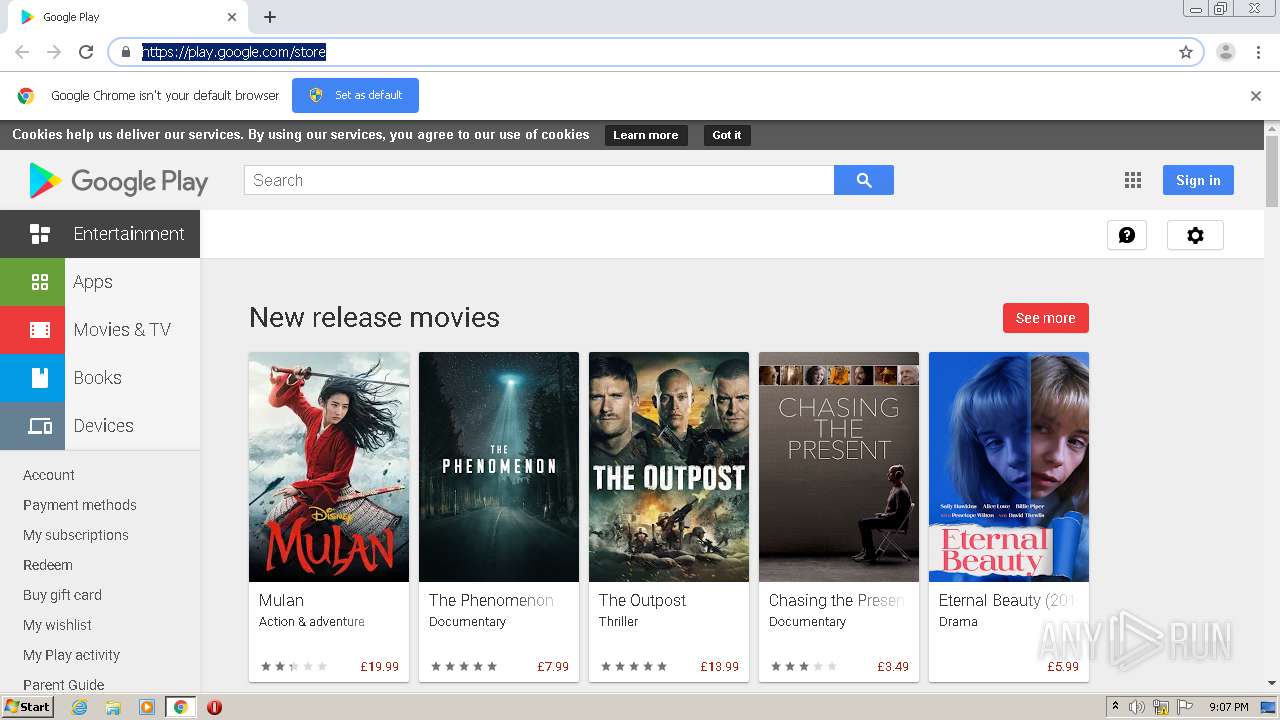The width and height of the screenshot is (1280, 720).
Task: Click the browser back arrow
Action: 22,52
